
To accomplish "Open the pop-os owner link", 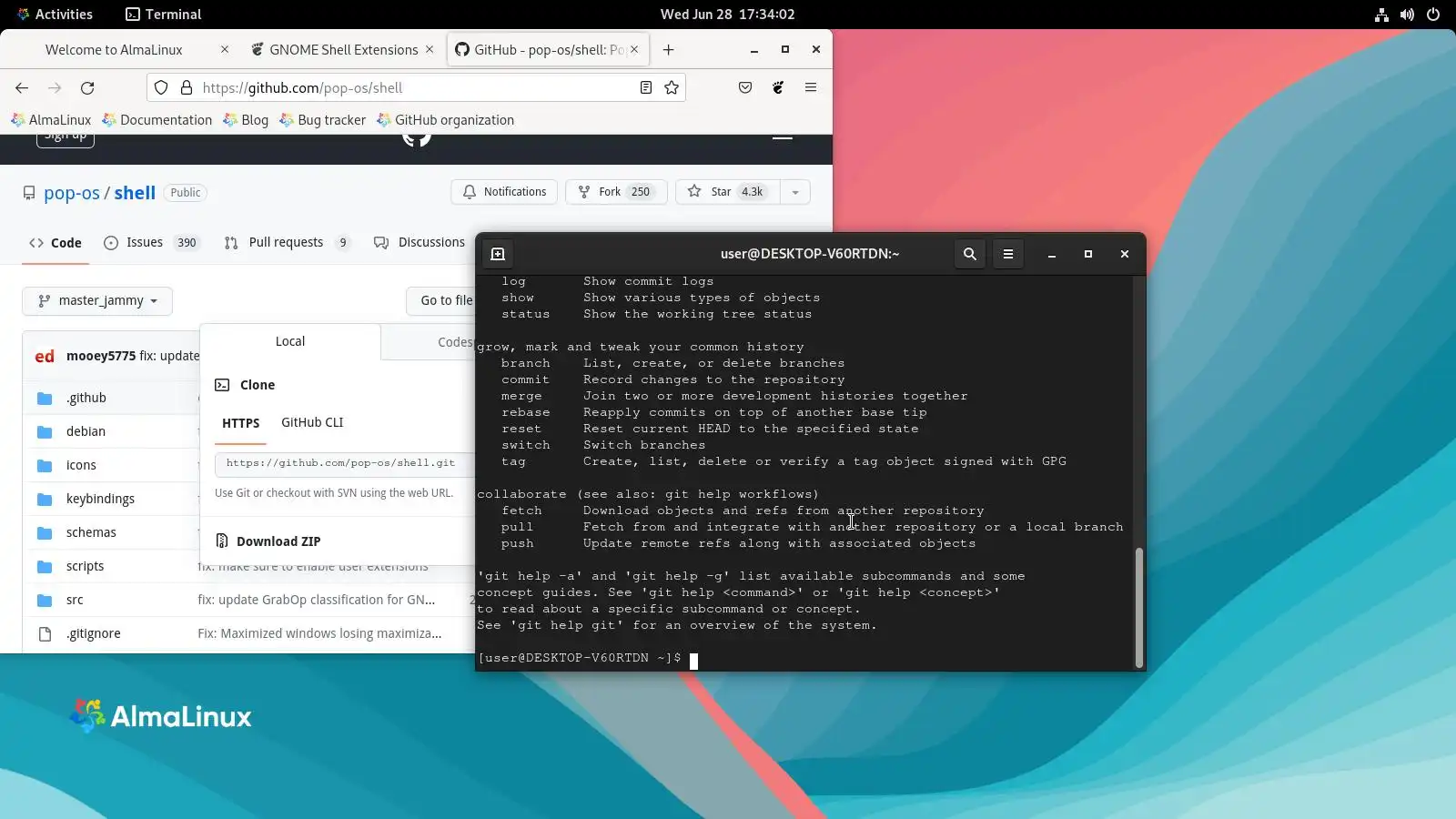I will pos(72,193).
